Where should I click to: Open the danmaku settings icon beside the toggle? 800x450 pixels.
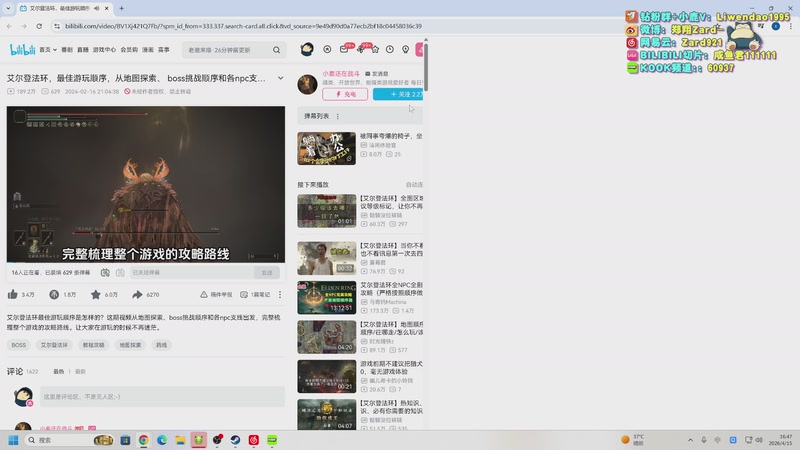[120, 273]
